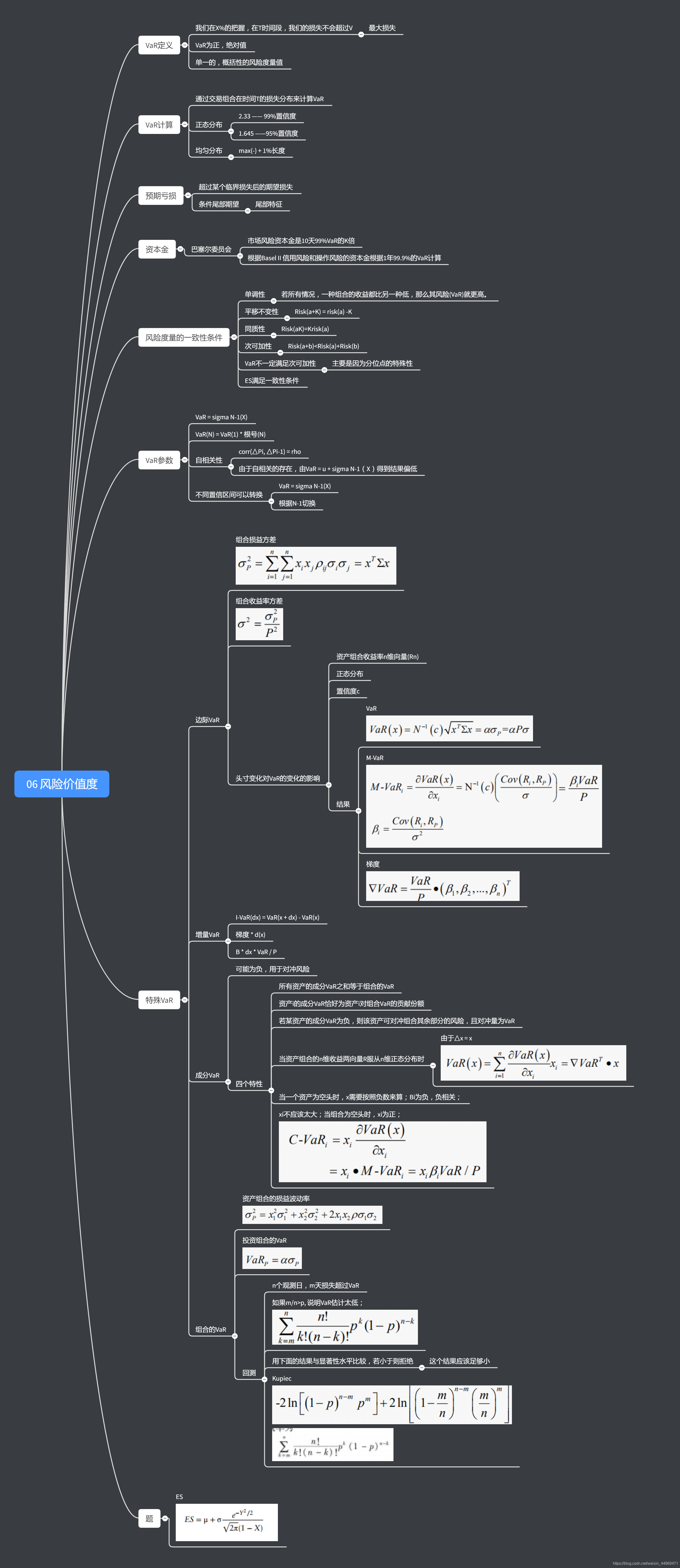This screenshot has height=1568, width=680.
Task: Select the 题 topic node
Action: (x=149, y=1518)
